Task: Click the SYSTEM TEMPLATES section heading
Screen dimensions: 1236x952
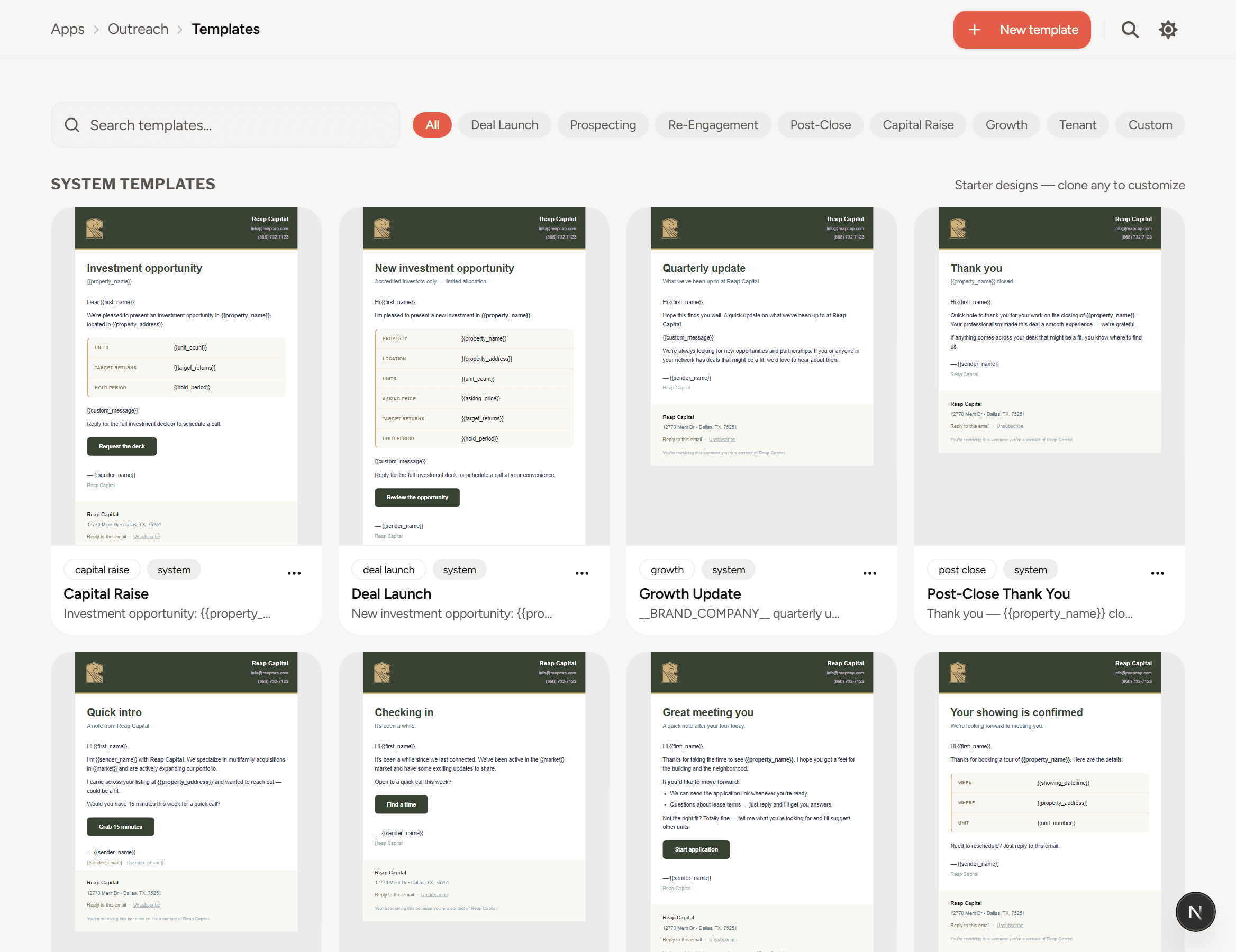Action: coord(133,184)
